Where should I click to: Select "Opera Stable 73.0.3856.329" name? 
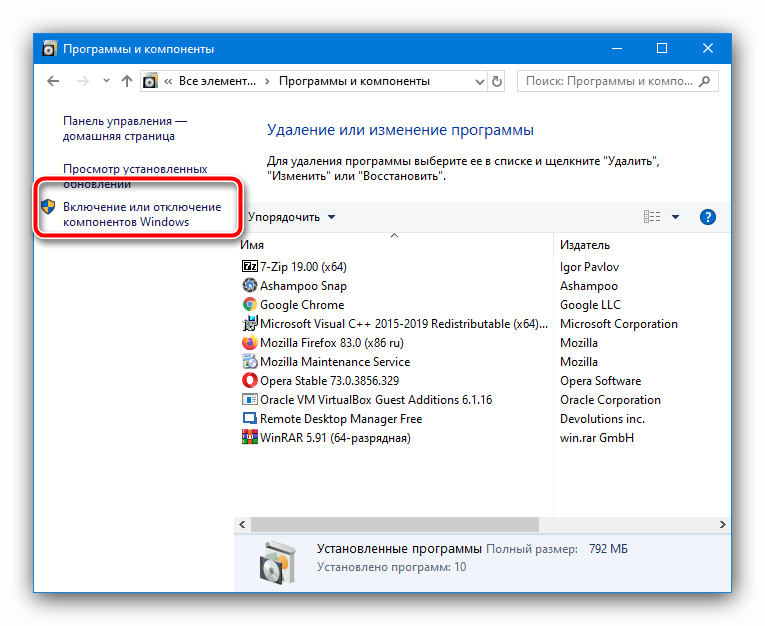click(329, 381)
